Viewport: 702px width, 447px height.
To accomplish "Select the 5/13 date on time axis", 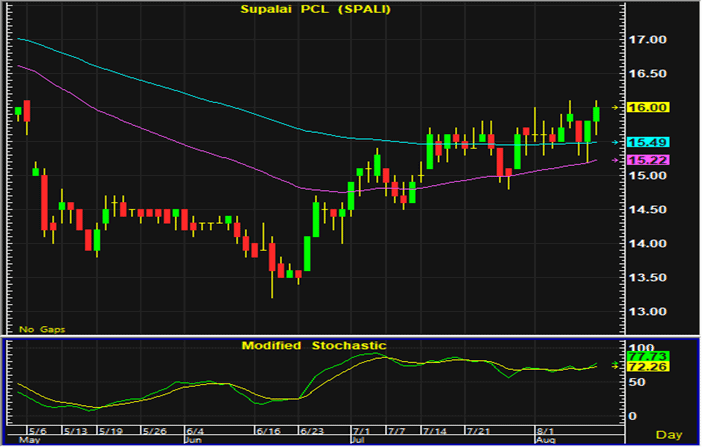I will pos(77,431).
